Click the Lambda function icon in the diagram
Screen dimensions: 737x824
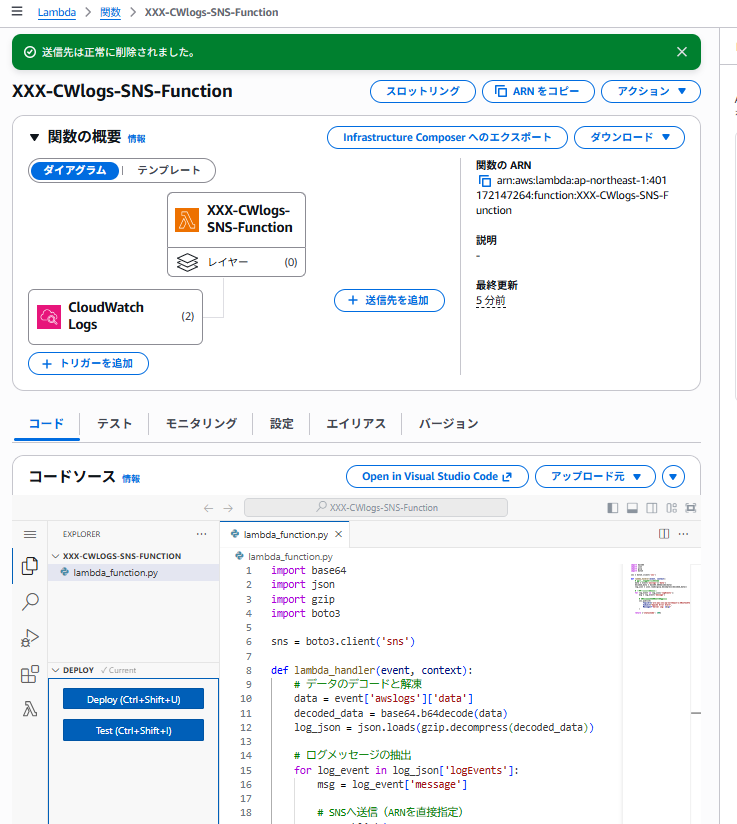click(x=187, y=220)
